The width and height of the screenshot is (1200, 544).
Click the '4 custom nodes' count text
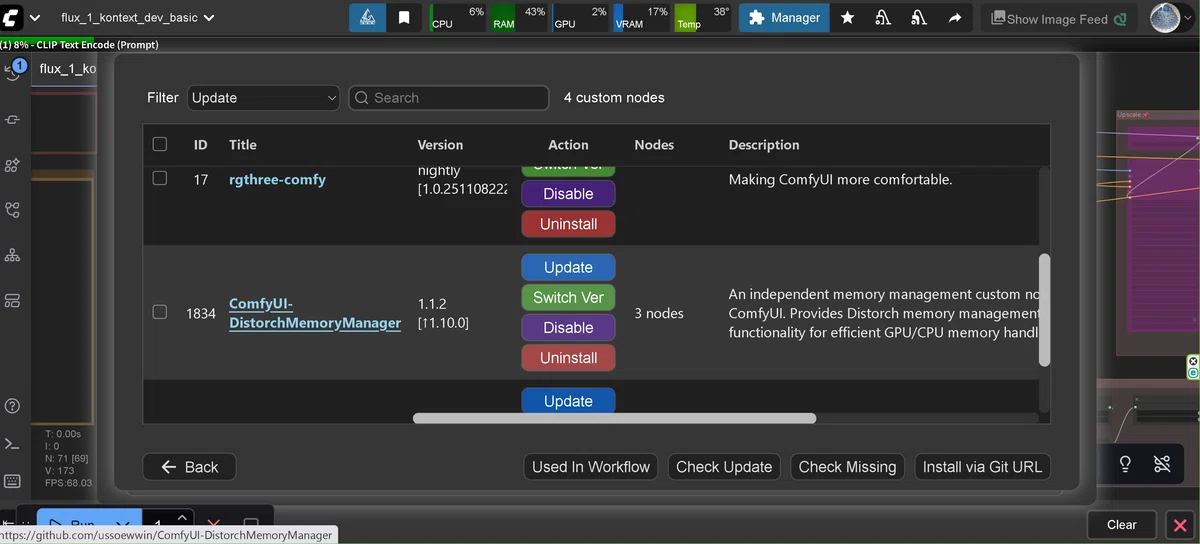pyautogui.click(x=614, y=98)
